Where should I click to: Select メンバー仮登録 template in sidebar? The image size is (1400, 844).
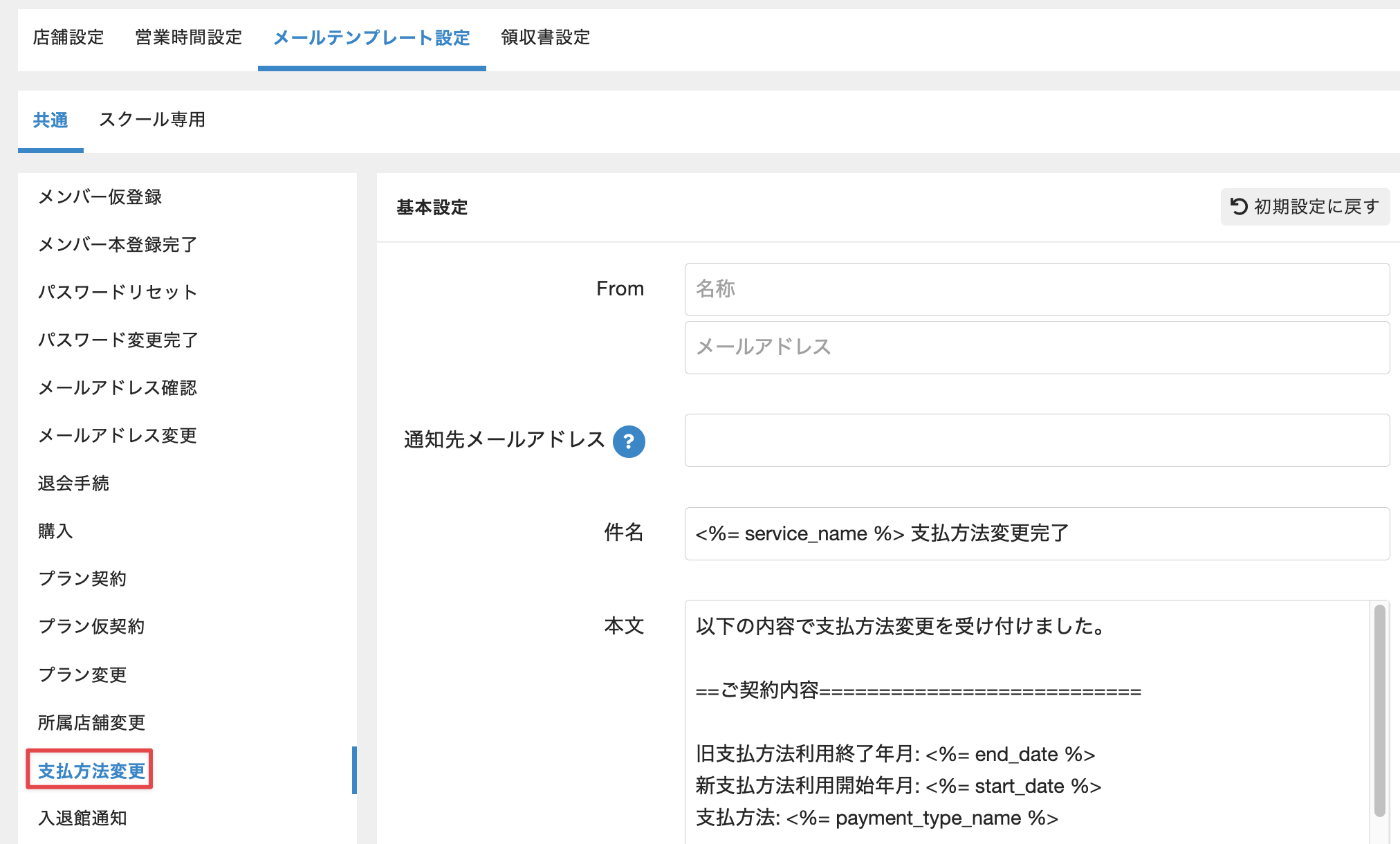point(100,197)
